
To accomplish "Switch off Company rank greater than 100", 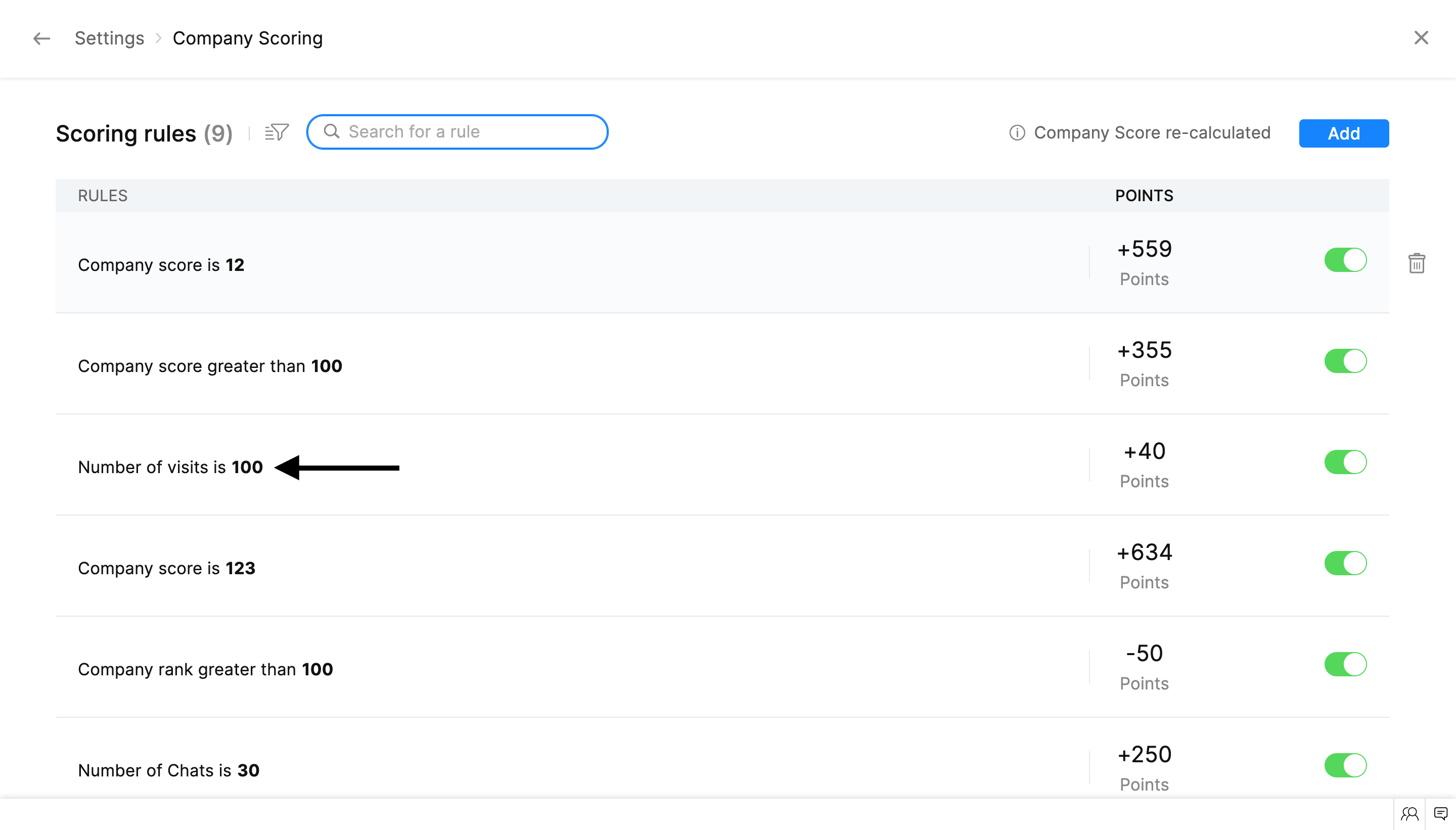I will coord(1345,664).
